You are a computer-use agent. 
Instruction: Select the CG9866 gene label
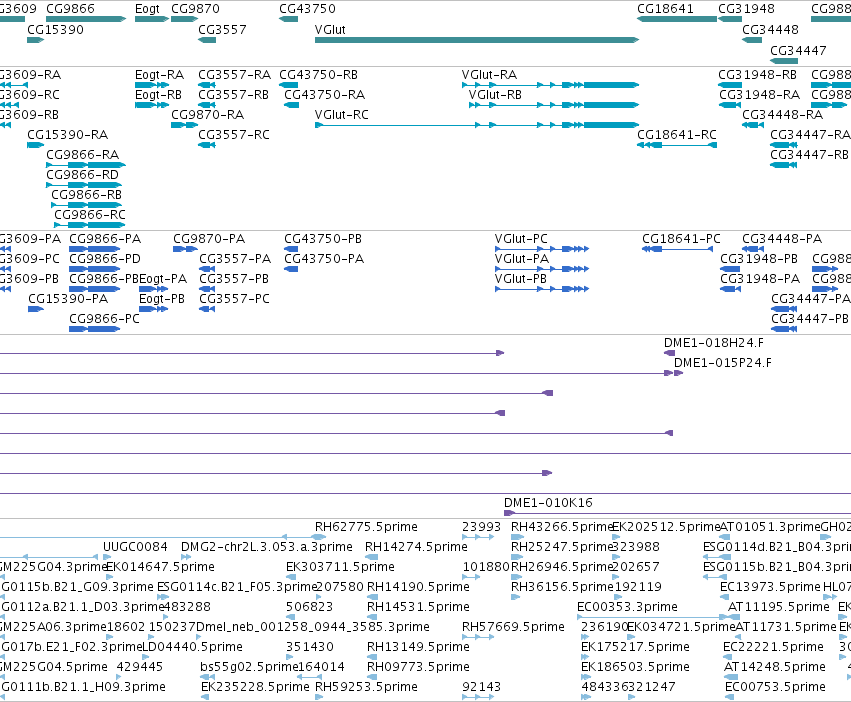(71, 9)
